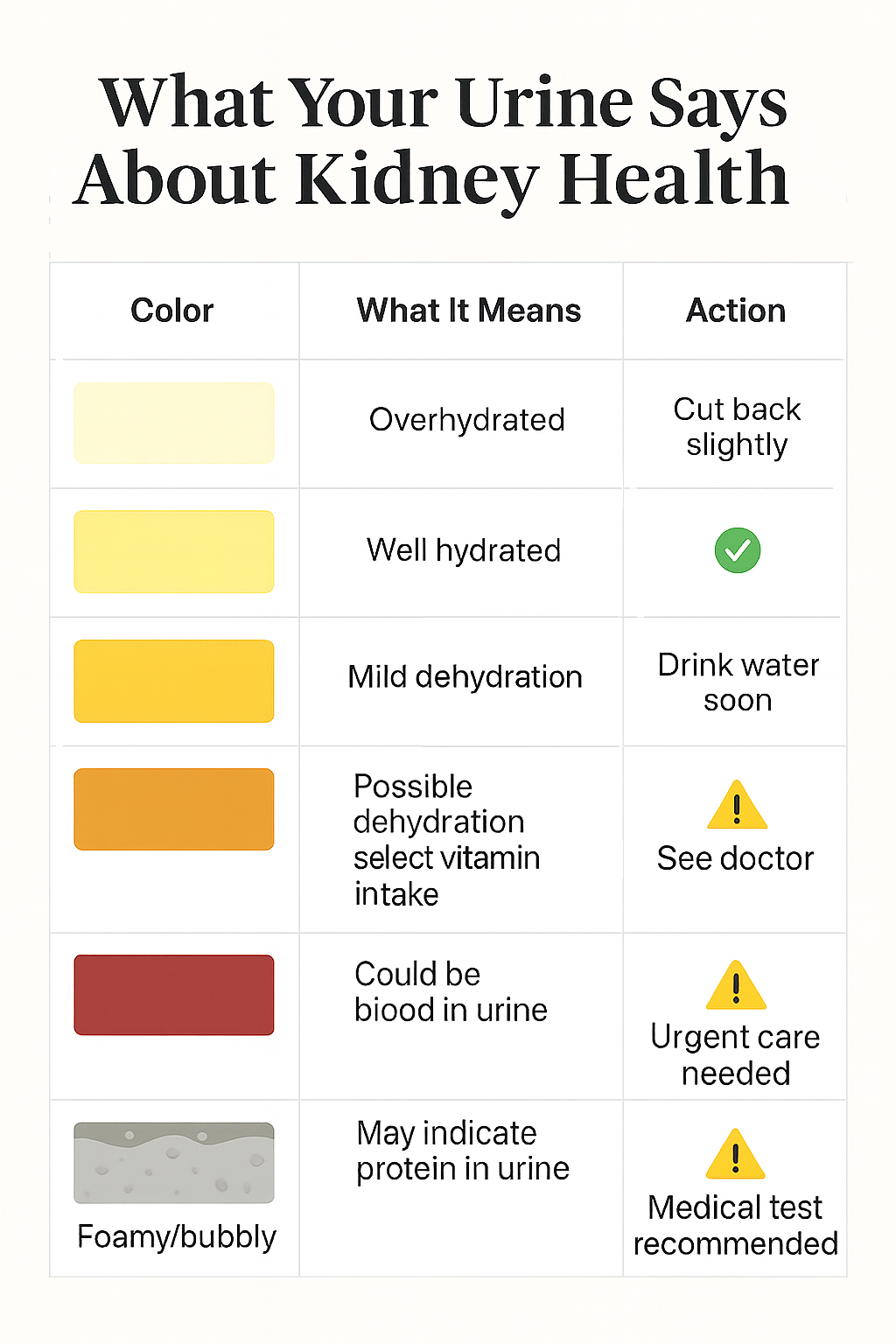Viewport: 896px width, 1344px height.
Task: Select the light yellow color swatch
Action: pyautogui.click(x=174, y=551)
